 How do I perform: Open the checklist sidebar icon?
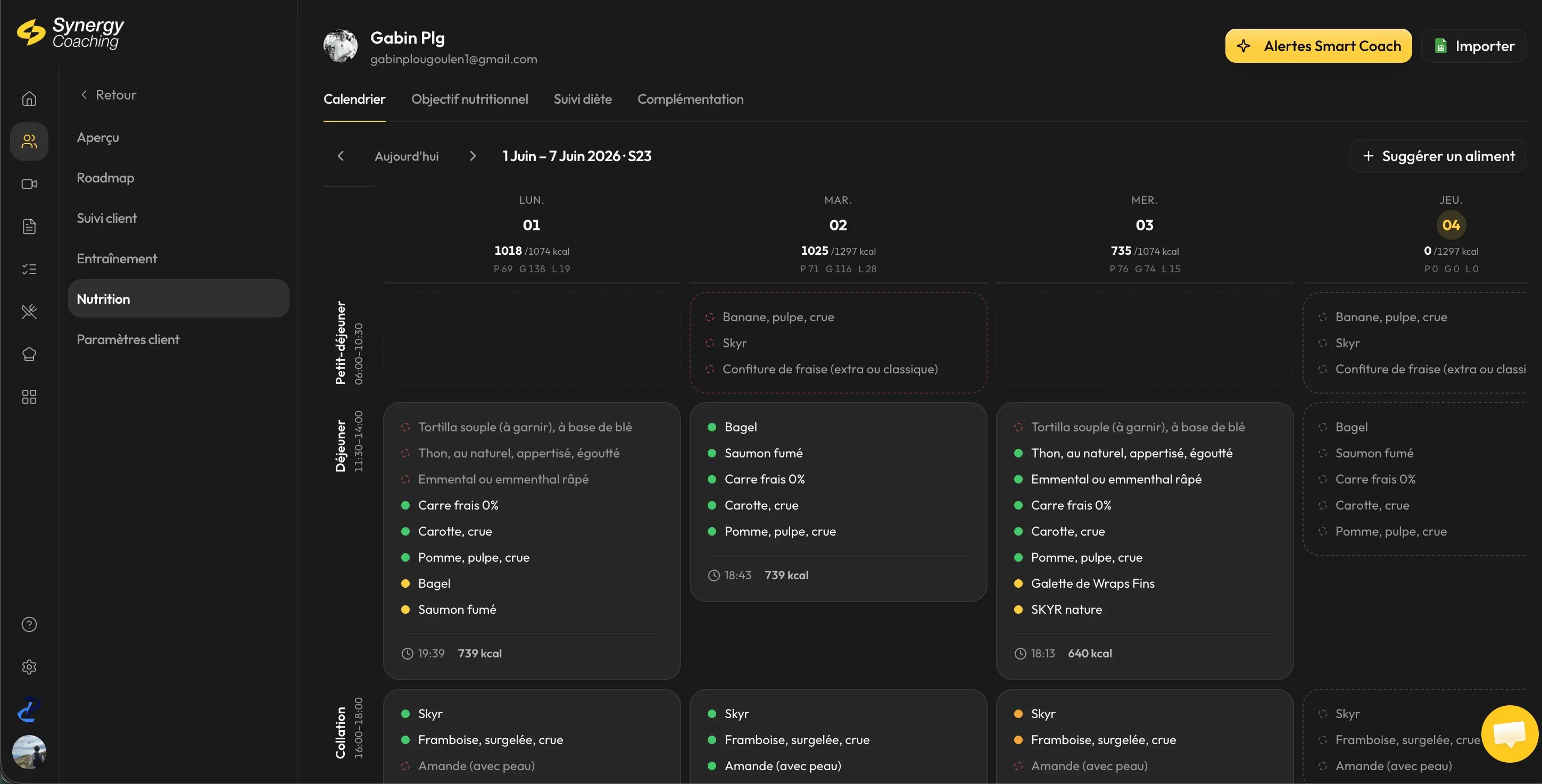(x=29, y=269)
